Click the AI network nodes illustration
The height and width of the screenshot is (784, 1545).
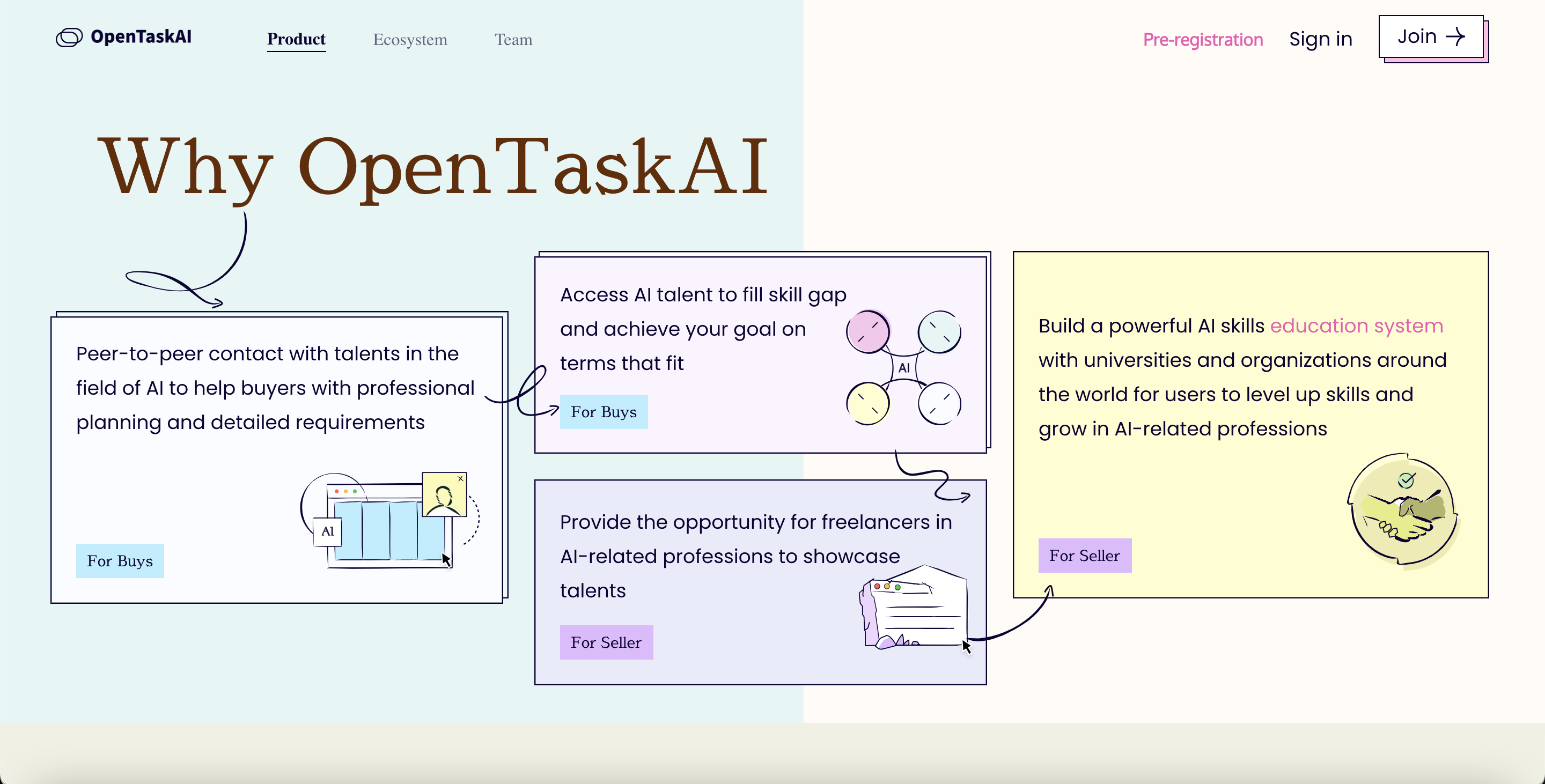(x=903, y=367)
